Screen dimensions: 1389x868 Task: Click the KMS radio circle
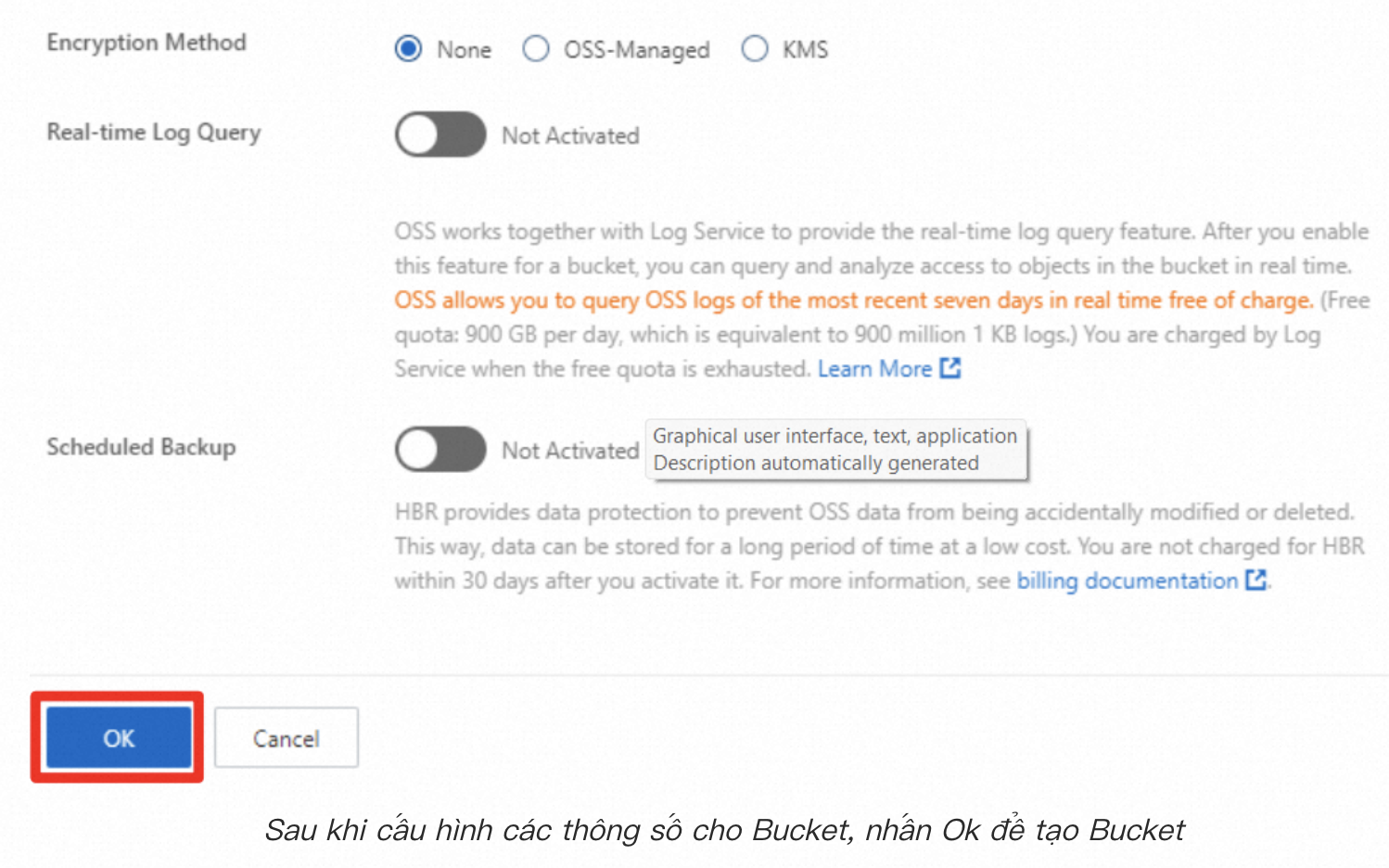pos(755,49)
